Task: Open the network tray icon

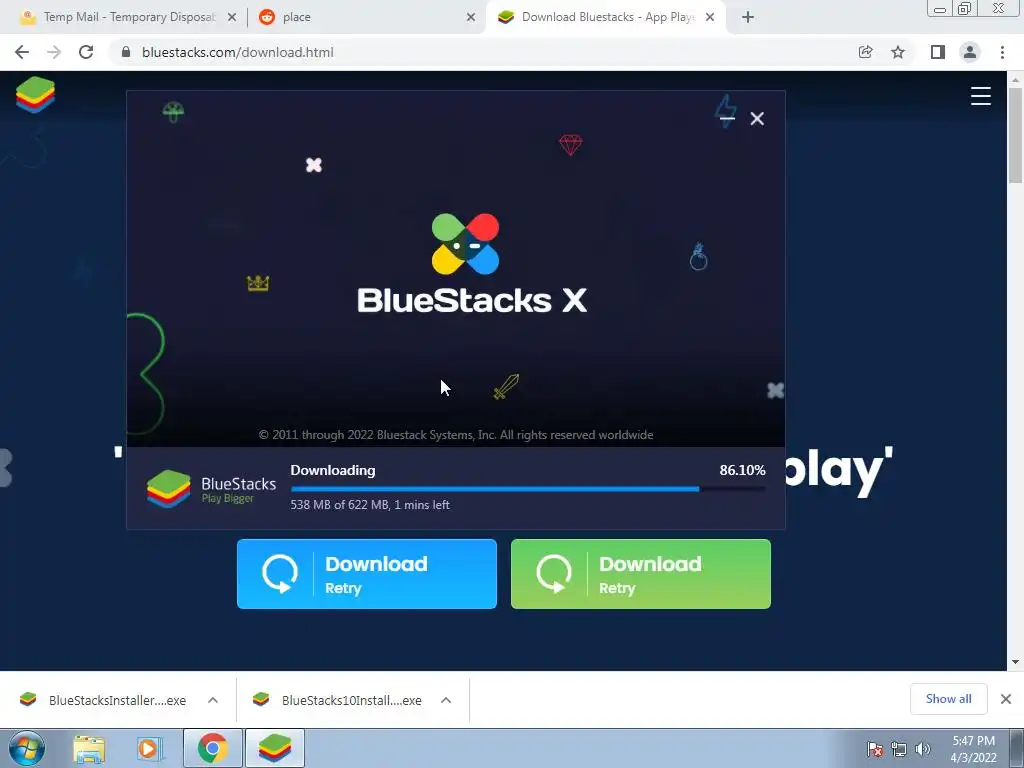Action: click(x=899, y=749)
